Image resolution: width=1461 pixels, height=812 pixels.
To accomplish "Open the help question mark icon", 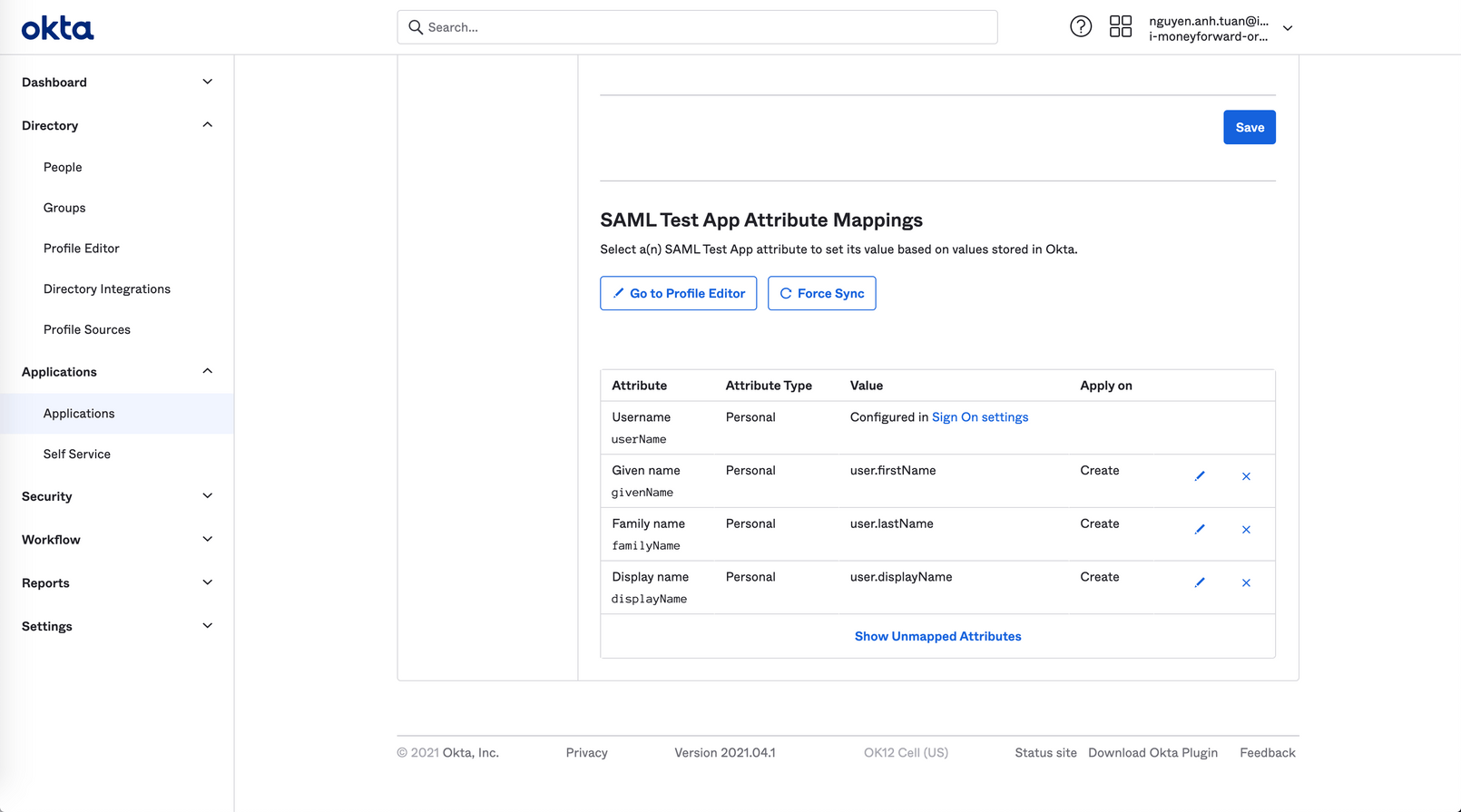I will pyautogui.click(x=1081, y=26).
